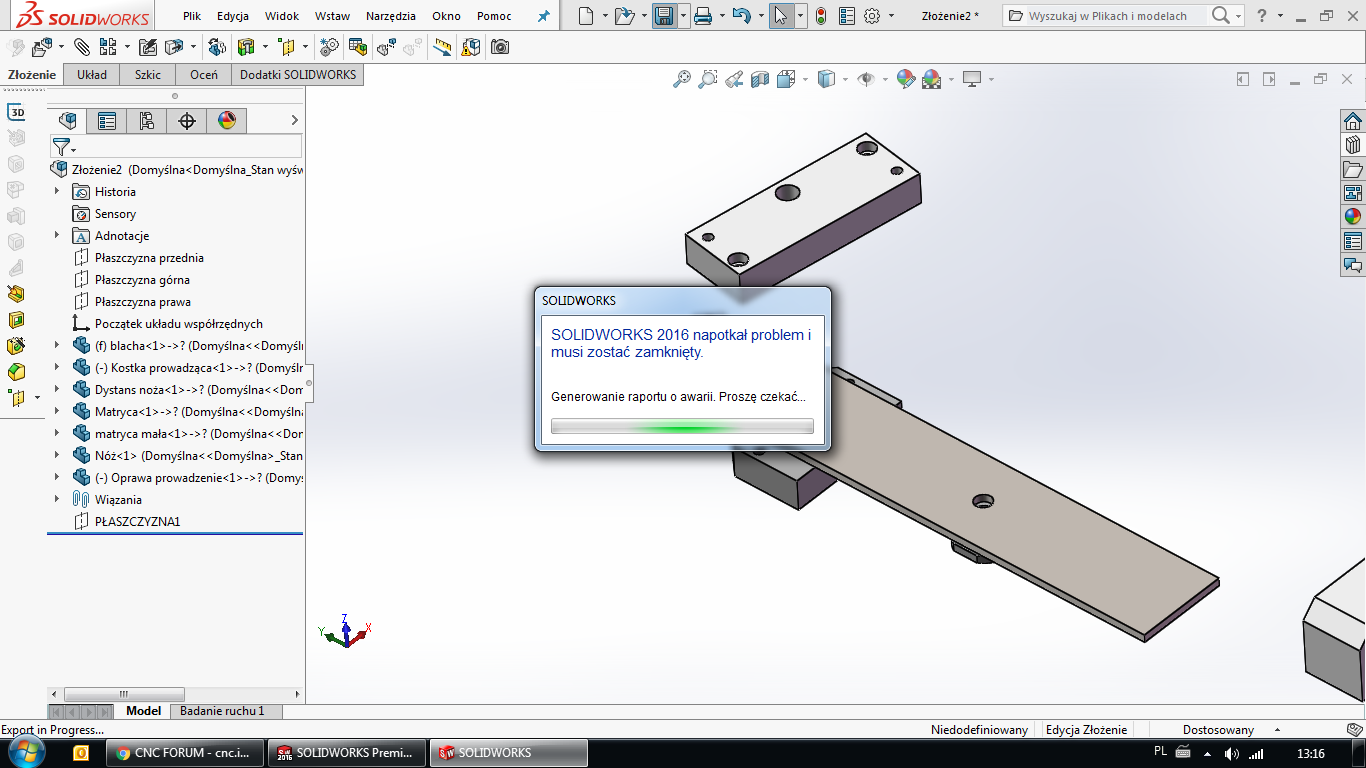Screen dimensions: 1366x768
Task: Click the Edit appearance icon
Action: (x=906, y=79)
